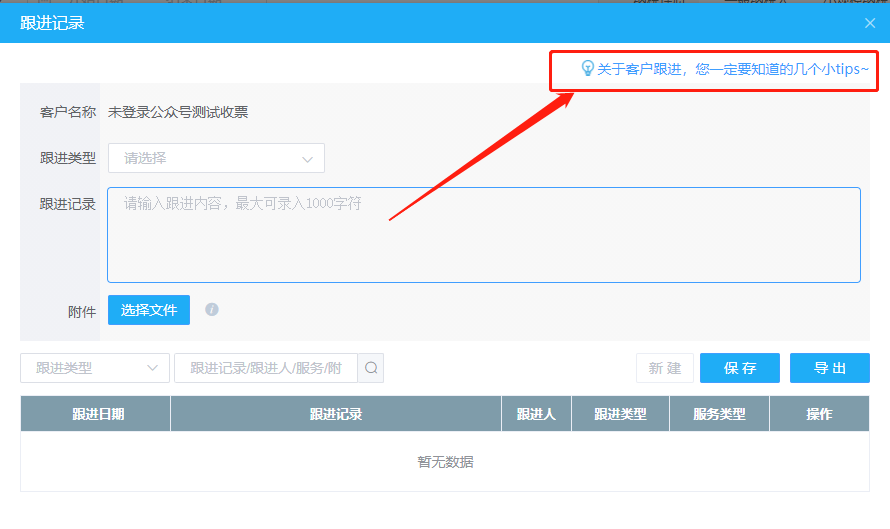The width and height of the screenshot is (890, 529).
Task: Focus the 跟进记录 content text area
Action: 484,235
